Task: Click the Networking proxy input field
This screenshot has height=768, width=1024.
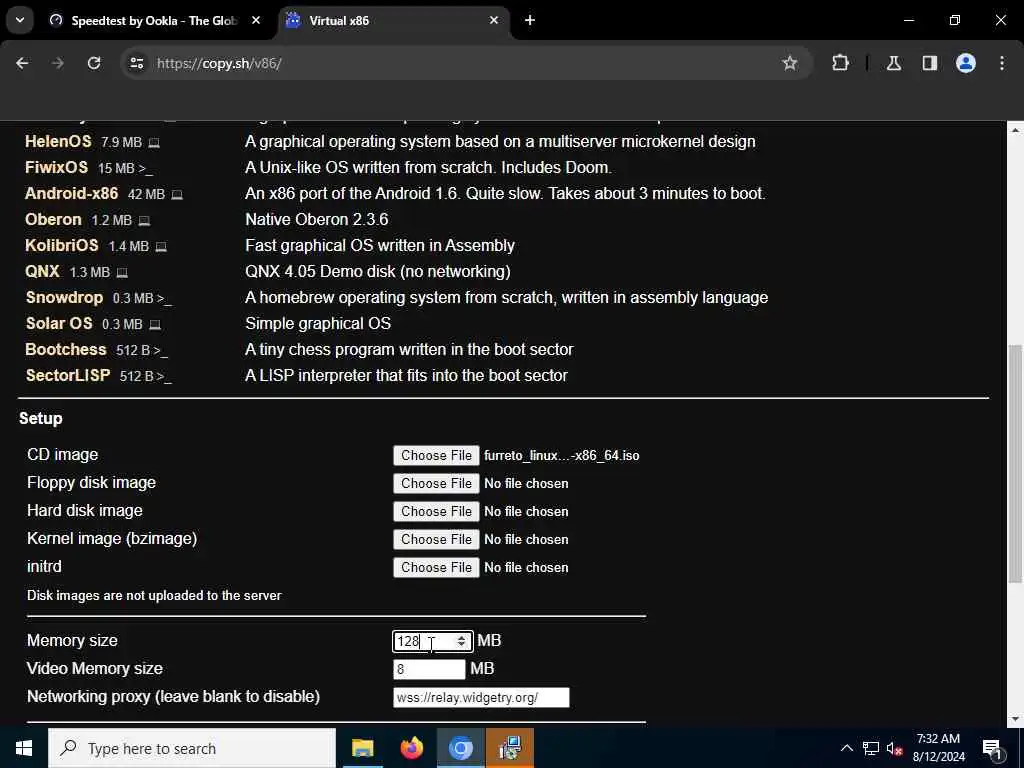Action: pyautogui.click(x=481, y=697)
